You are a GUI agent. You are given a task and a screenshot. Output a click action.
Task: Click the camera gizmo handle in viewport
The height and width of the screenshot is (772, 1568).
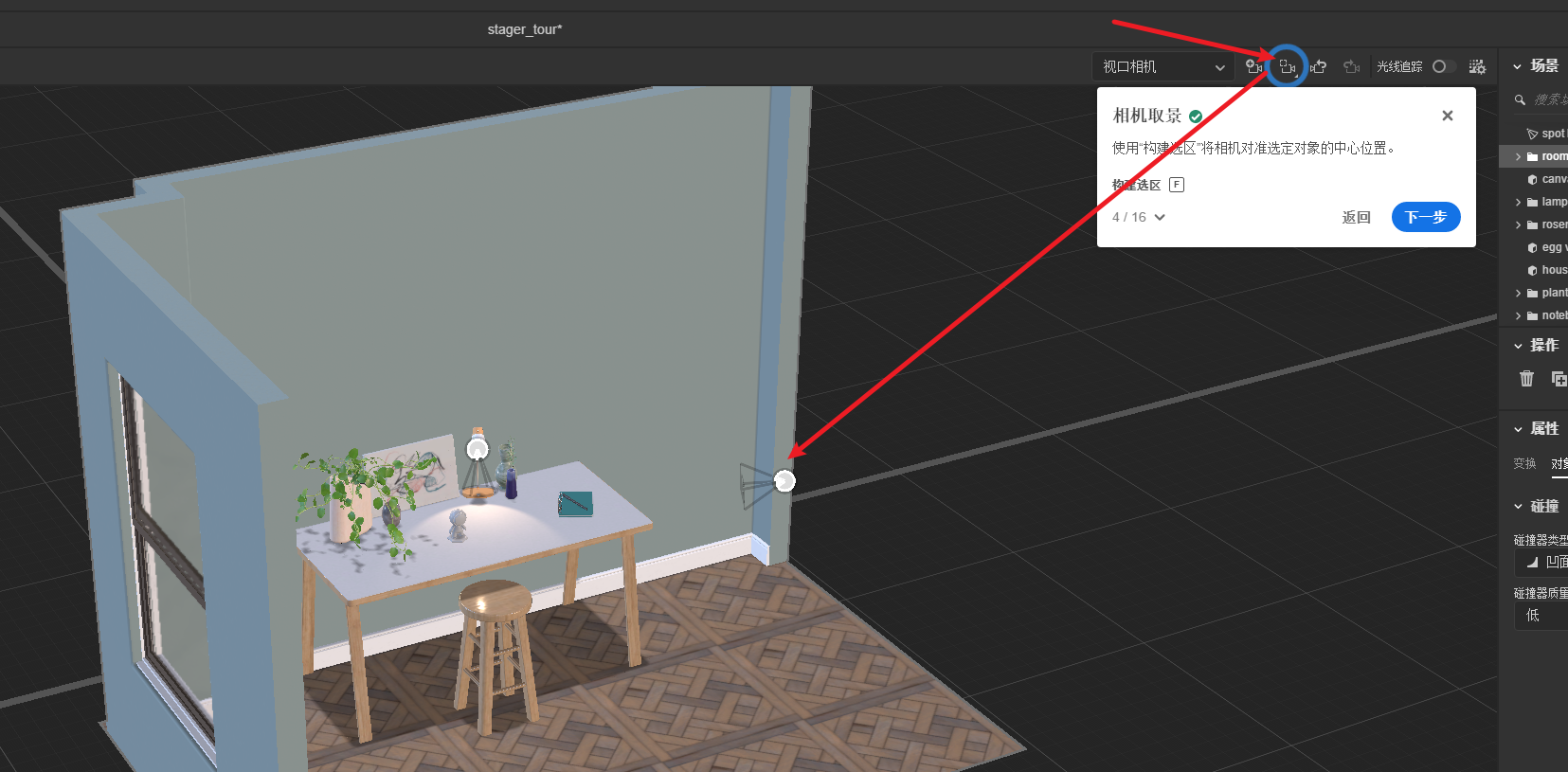(784, 481)
